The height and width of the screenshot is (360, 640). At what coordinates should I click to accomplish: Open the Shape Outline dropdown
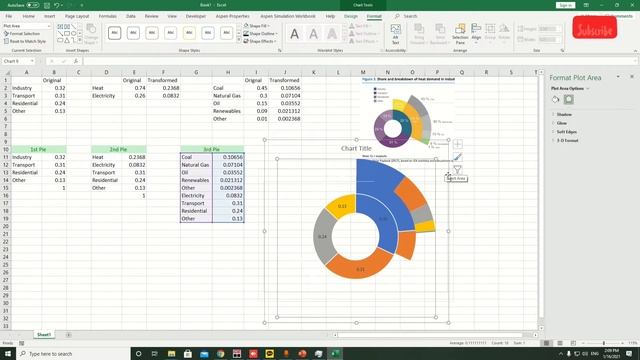(x=260, y=33)
